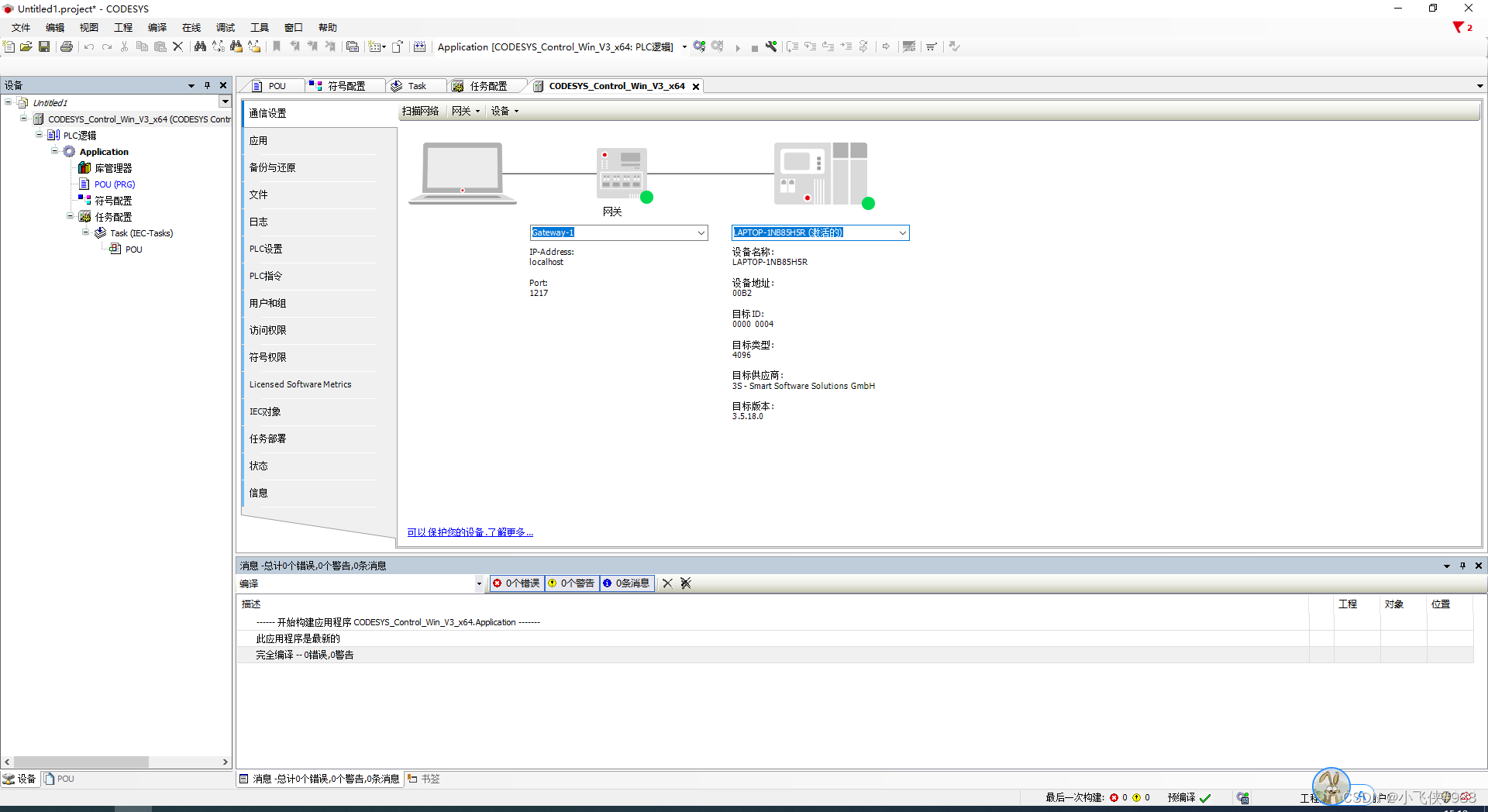Toggle the 0 errors filter in messages
Screen dimensions: 1488x812
click(x=515, y=583)
